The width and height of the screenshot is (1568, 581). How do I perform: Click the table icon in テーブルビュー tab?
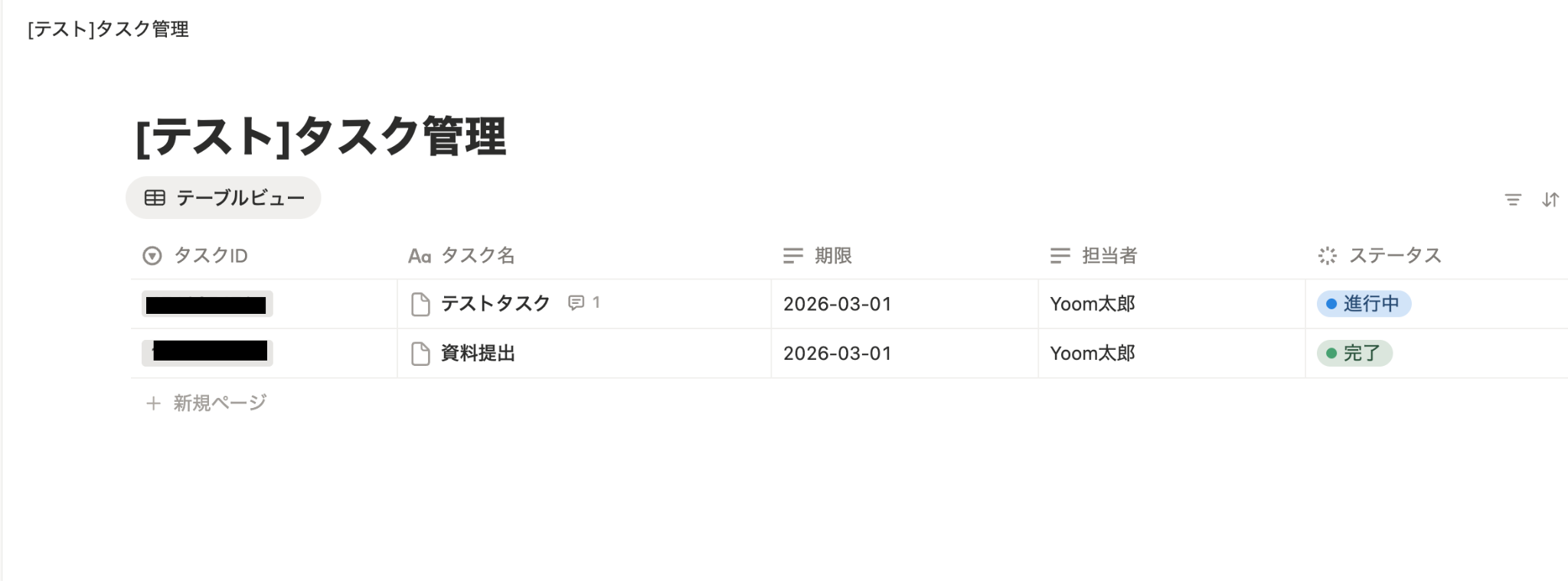point(155,198)
